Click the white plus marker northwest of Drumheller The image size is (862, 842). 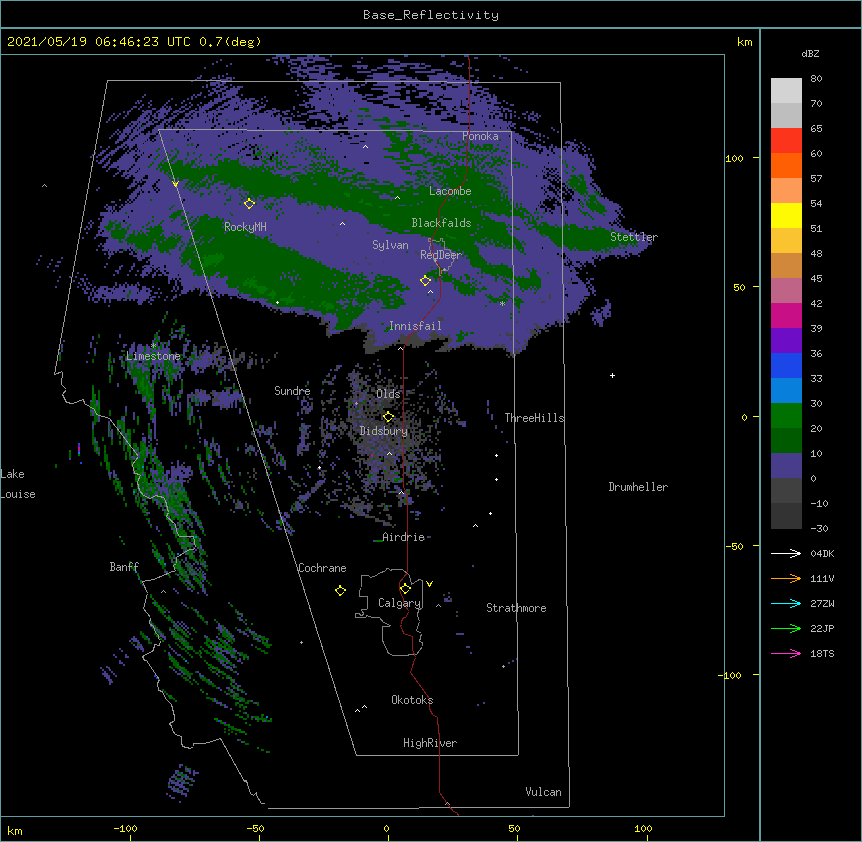pyautogui.click(x=612, y=375)
